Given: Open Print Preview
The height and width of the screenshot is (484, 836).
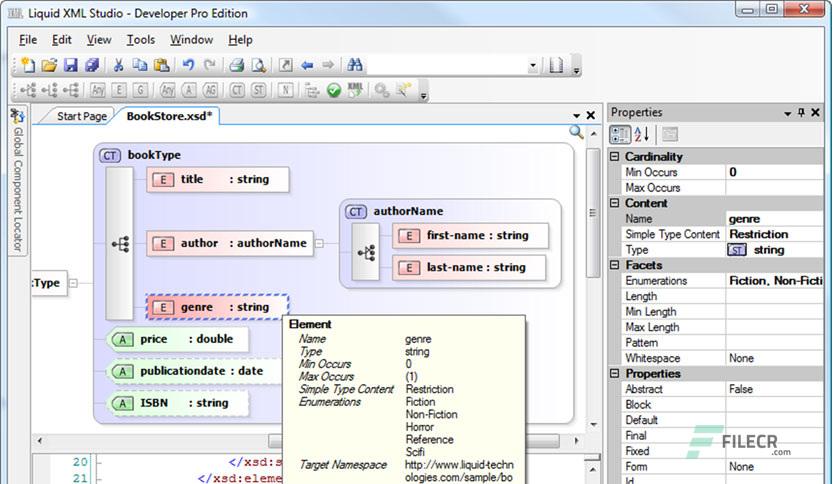Looking at the screenshot, I should point(259,65).
